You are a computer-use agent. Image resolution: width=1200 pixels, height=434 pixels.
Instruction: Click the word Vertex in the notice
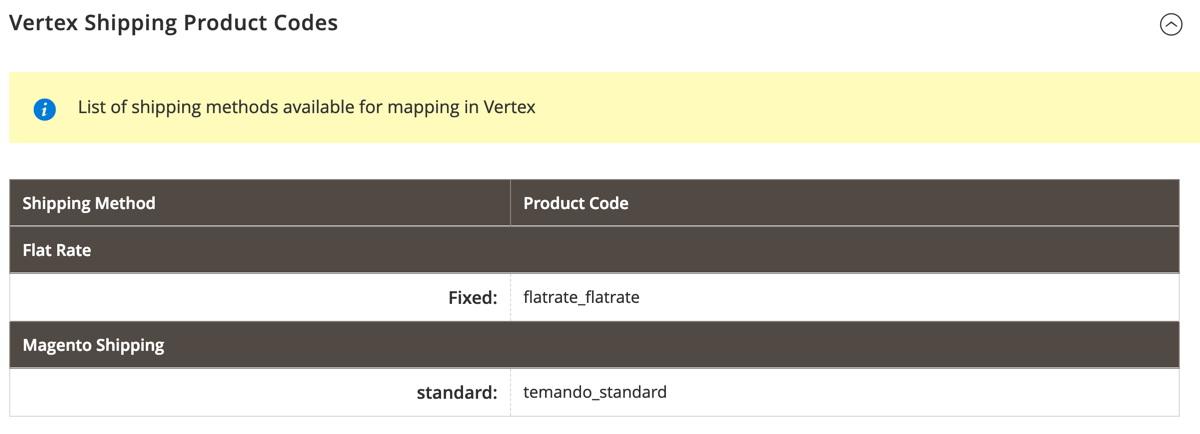(510, 107)
